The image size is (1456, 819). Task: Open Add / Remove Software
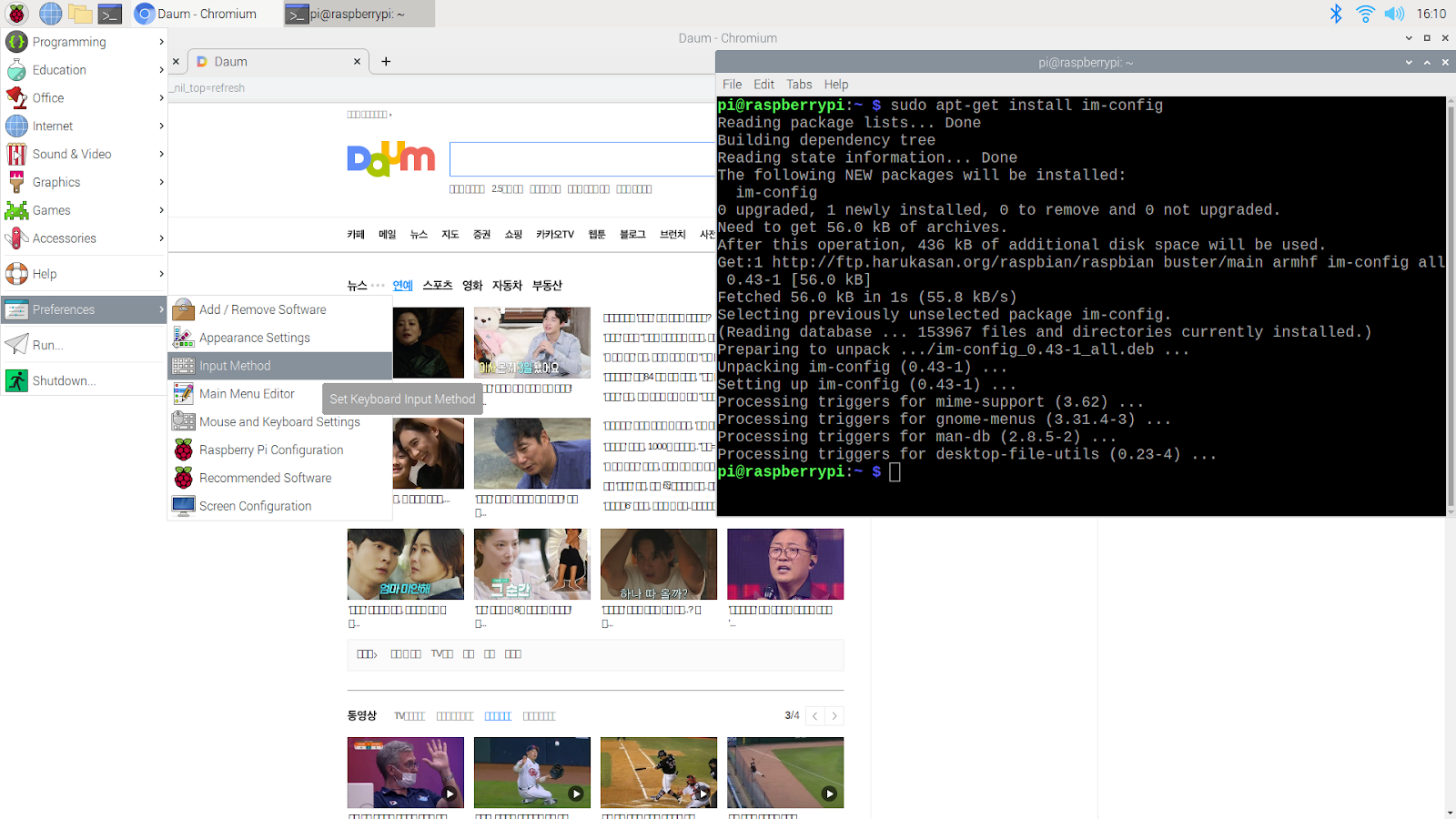pyautogui.click(x=280, y=309)
